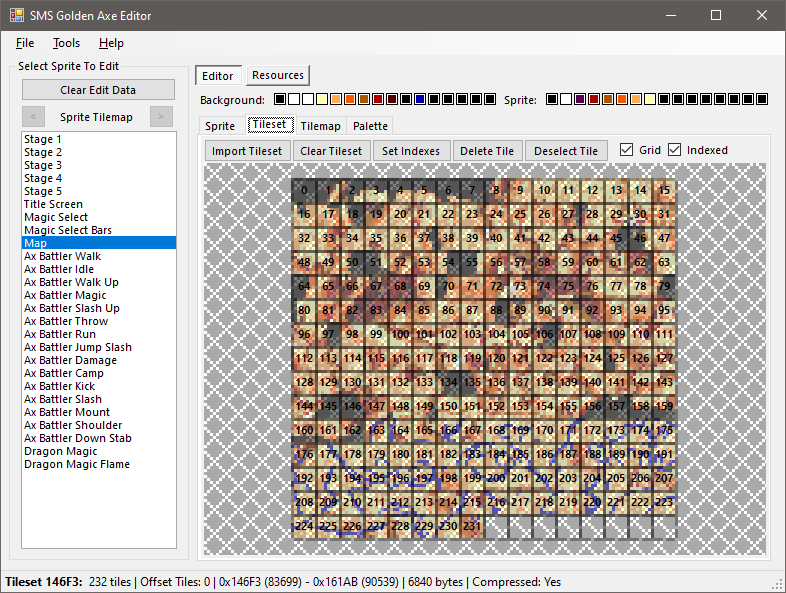Open the Palette sub-tab
This screenshot has width=786, height=593.
coord(370,126)
